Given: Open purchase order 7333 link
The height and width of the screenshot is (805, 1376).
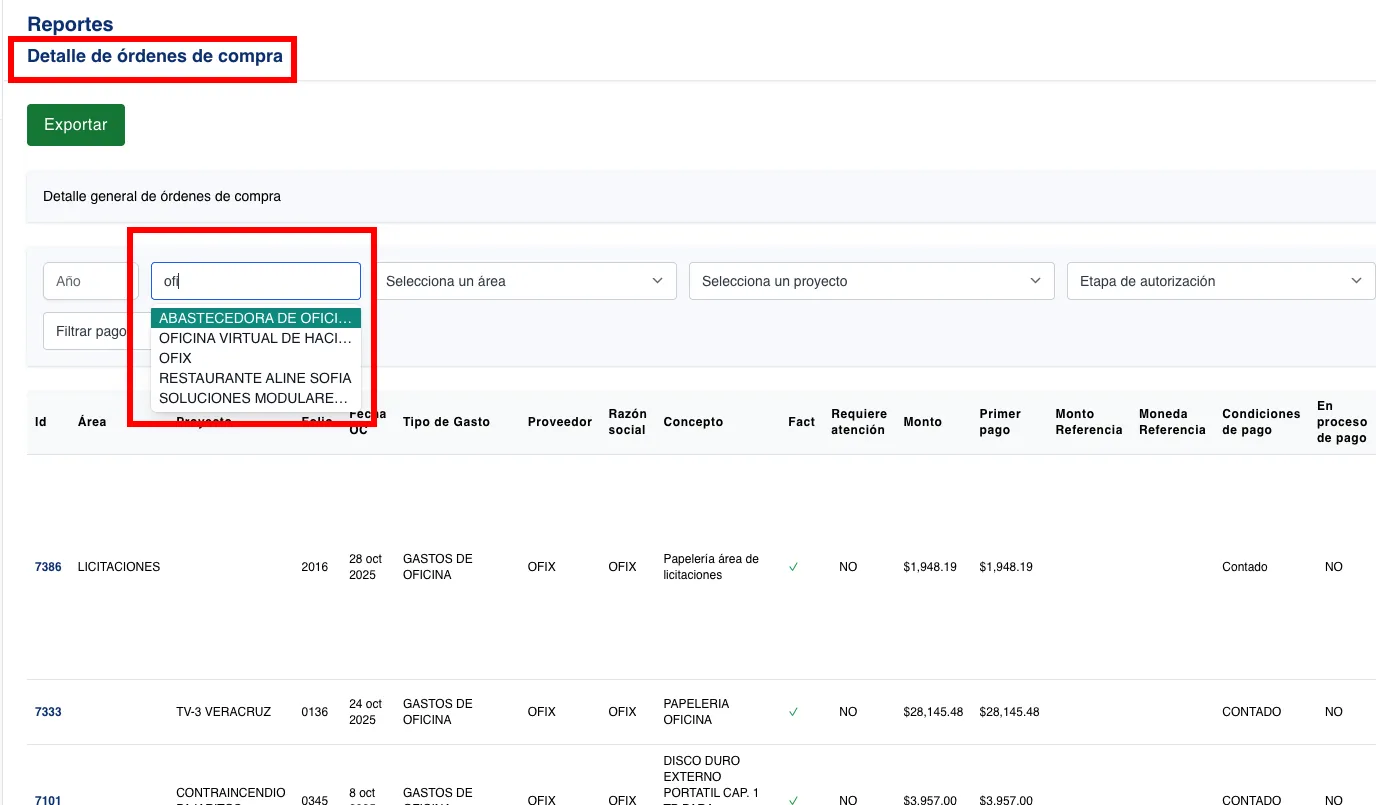Looking at the screenshot, I should click(48, 712).
